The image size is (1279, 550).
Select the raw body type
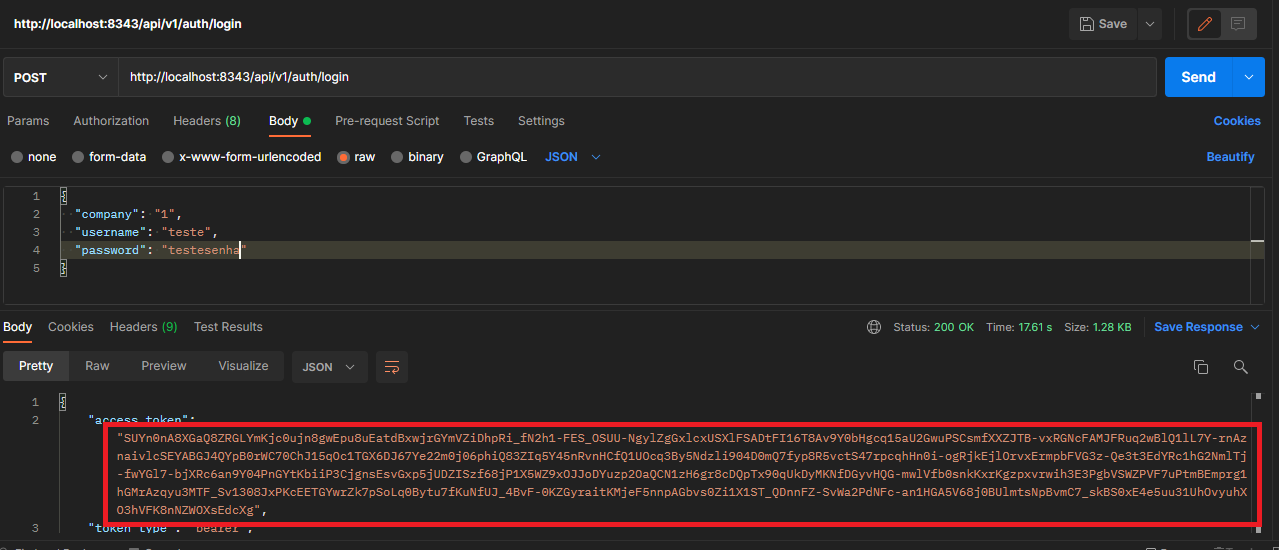pyautogui.click(x=357, y=157)
